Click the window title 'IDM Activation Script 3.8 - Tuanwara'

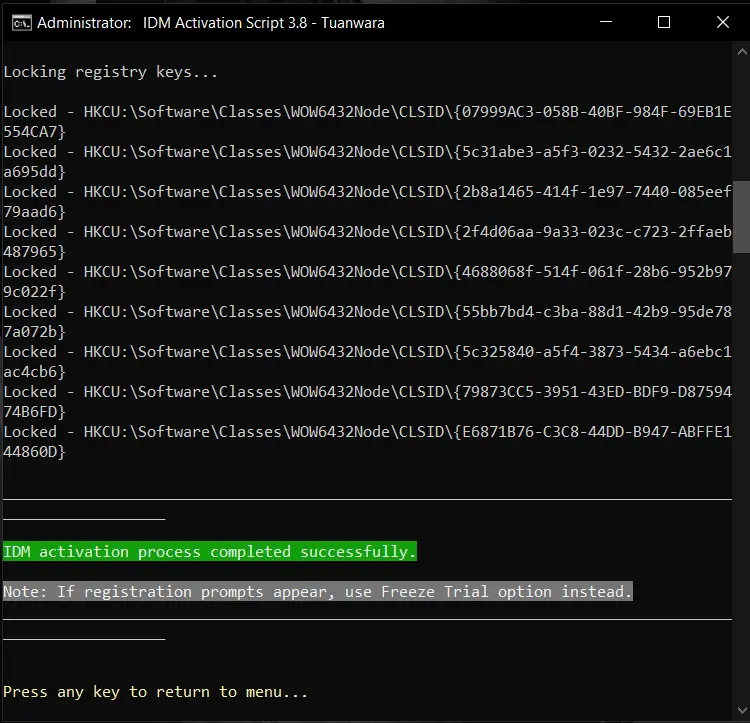click(x=264, y=22)
